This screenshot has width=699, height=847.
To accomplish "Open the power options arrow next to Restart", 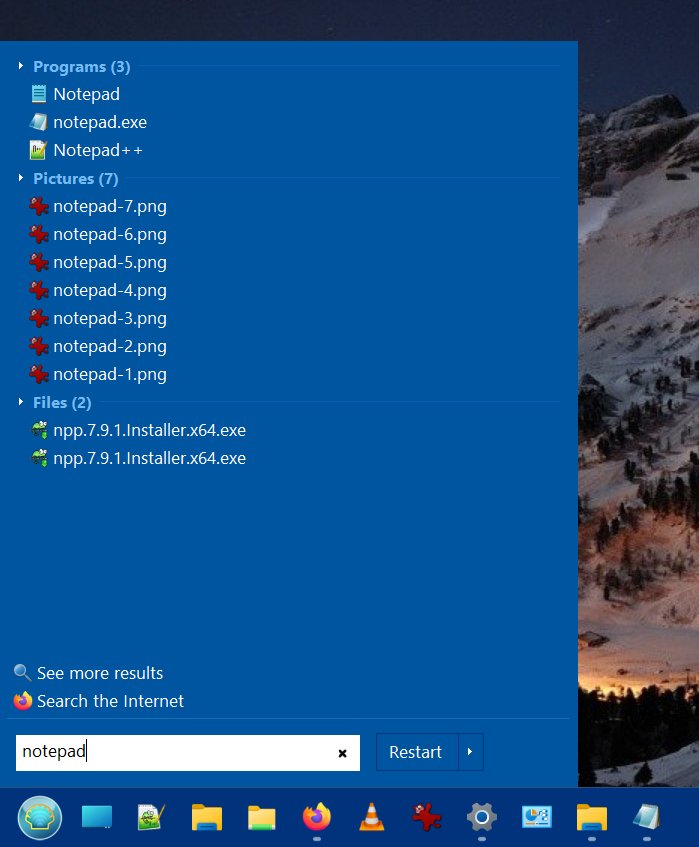I will [x=471, y=752].
